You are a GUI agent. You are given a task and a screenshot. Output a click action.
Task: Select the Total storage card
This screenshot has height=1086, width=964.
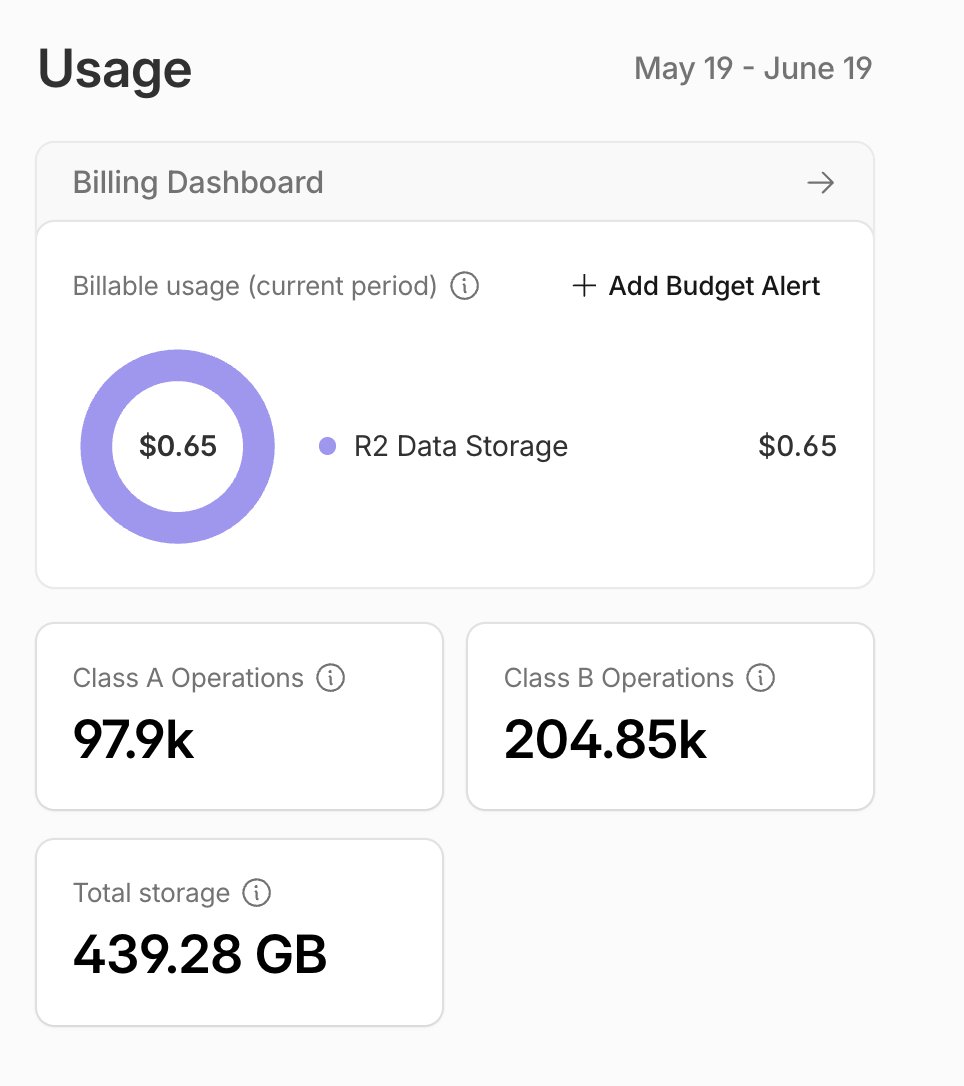[x=240, y=932]
